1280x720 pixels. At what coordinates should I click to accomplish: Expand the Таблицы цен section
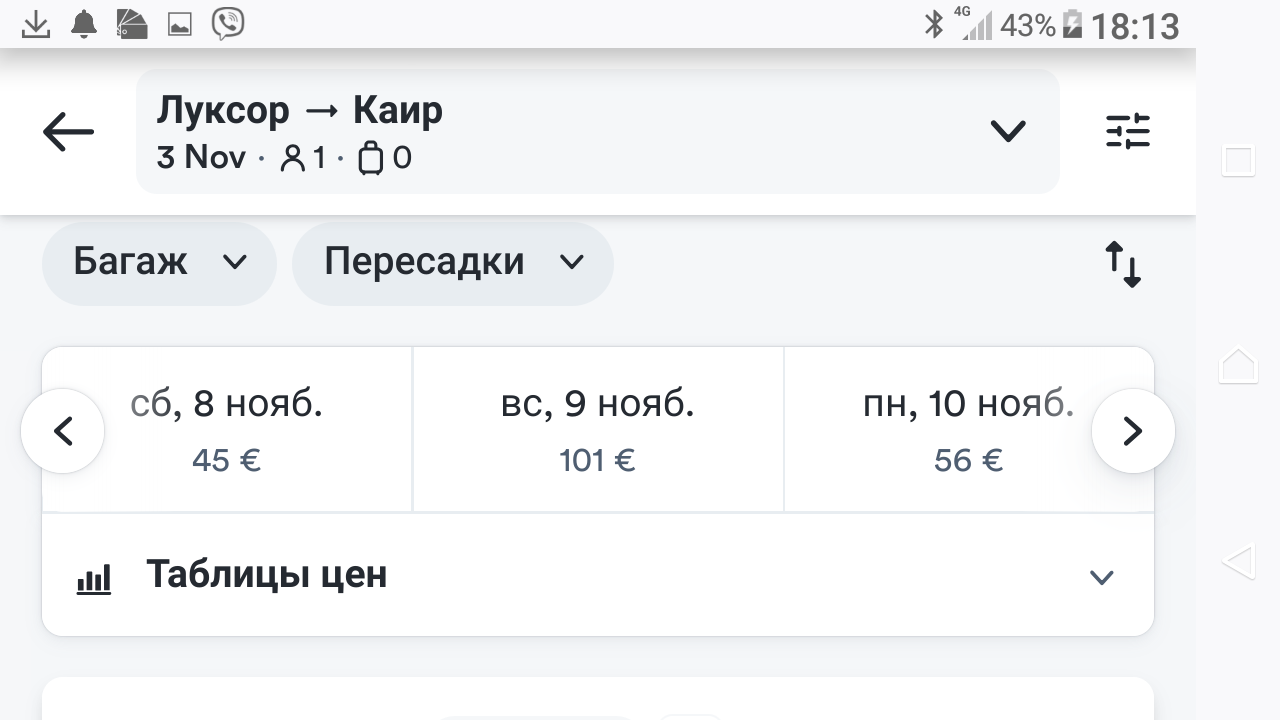[1101, 577]
